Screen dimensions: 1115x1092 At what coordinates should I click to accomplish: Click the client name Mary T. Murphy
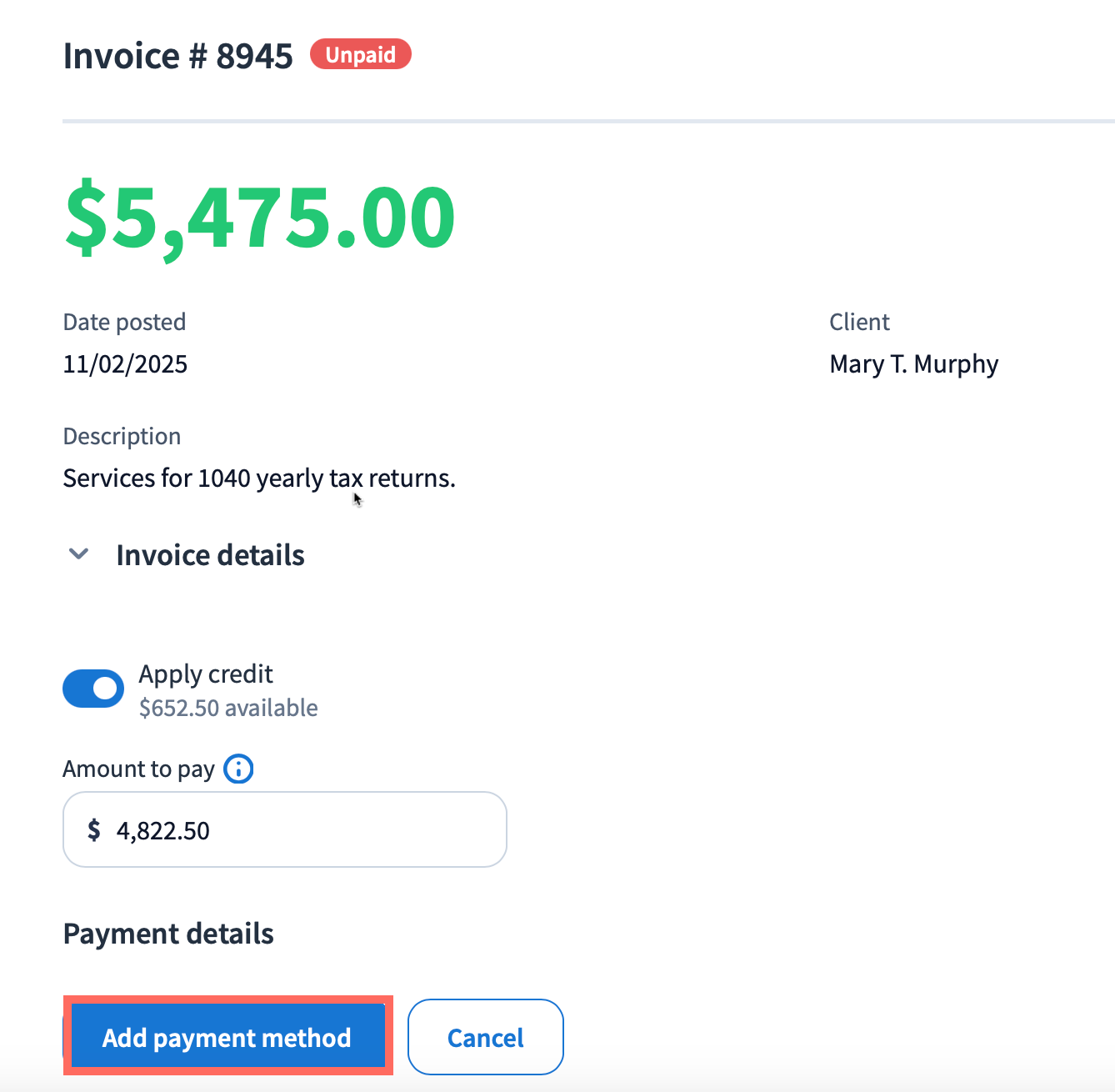click(x=913, y=364)
